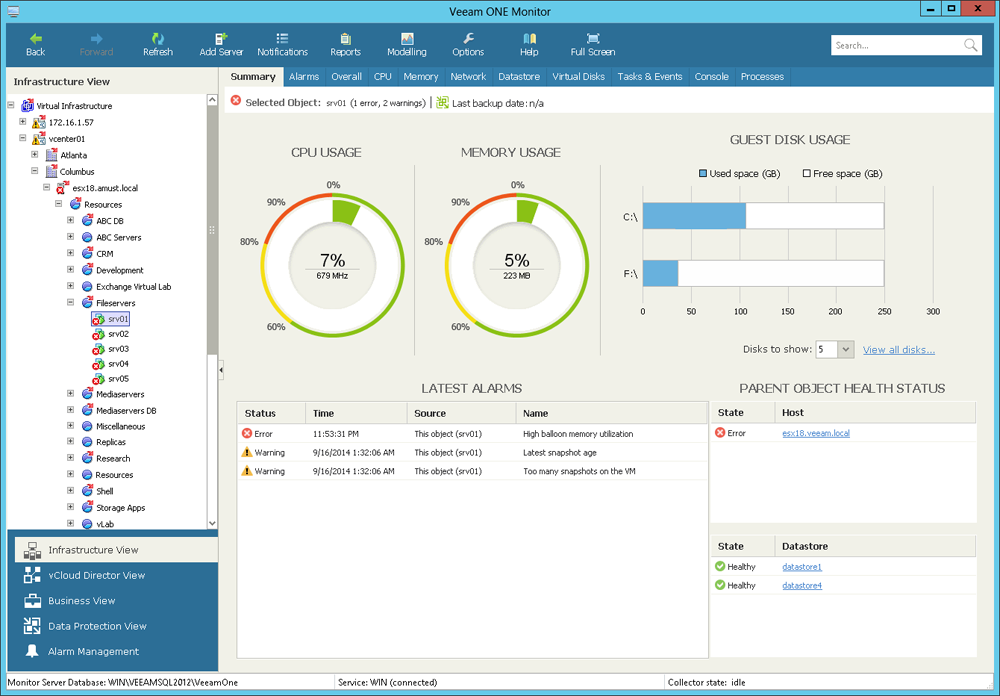Open Alarm Management view

pyautogui.click(x=93, y=652)
